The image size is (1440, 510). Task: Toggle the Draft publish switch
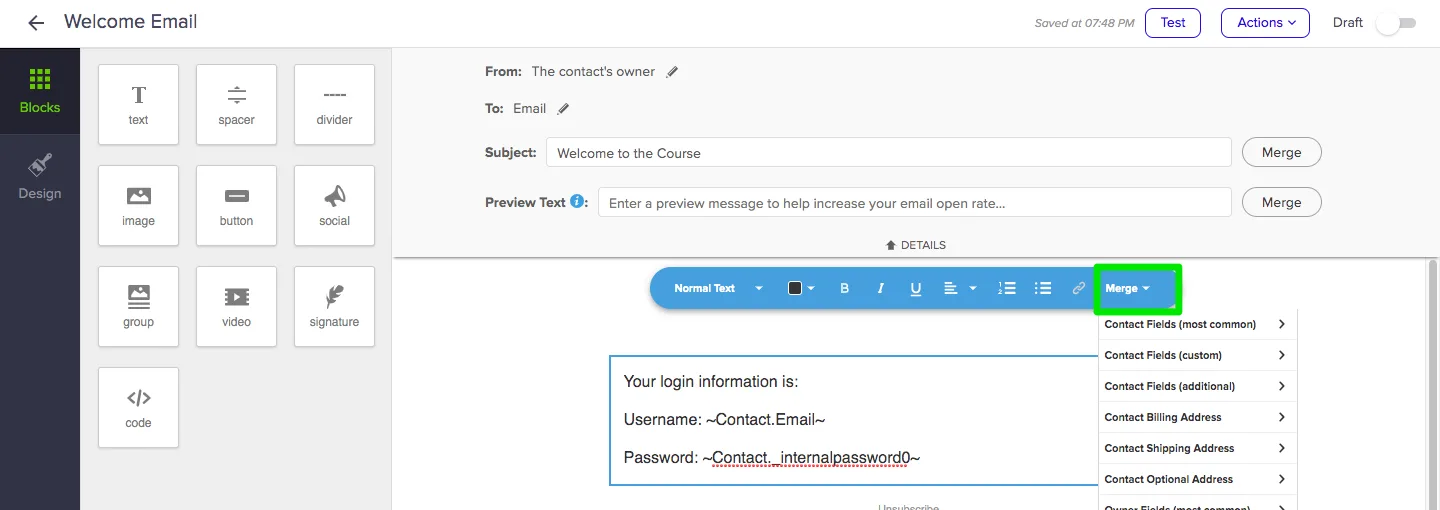[1396, 23]
